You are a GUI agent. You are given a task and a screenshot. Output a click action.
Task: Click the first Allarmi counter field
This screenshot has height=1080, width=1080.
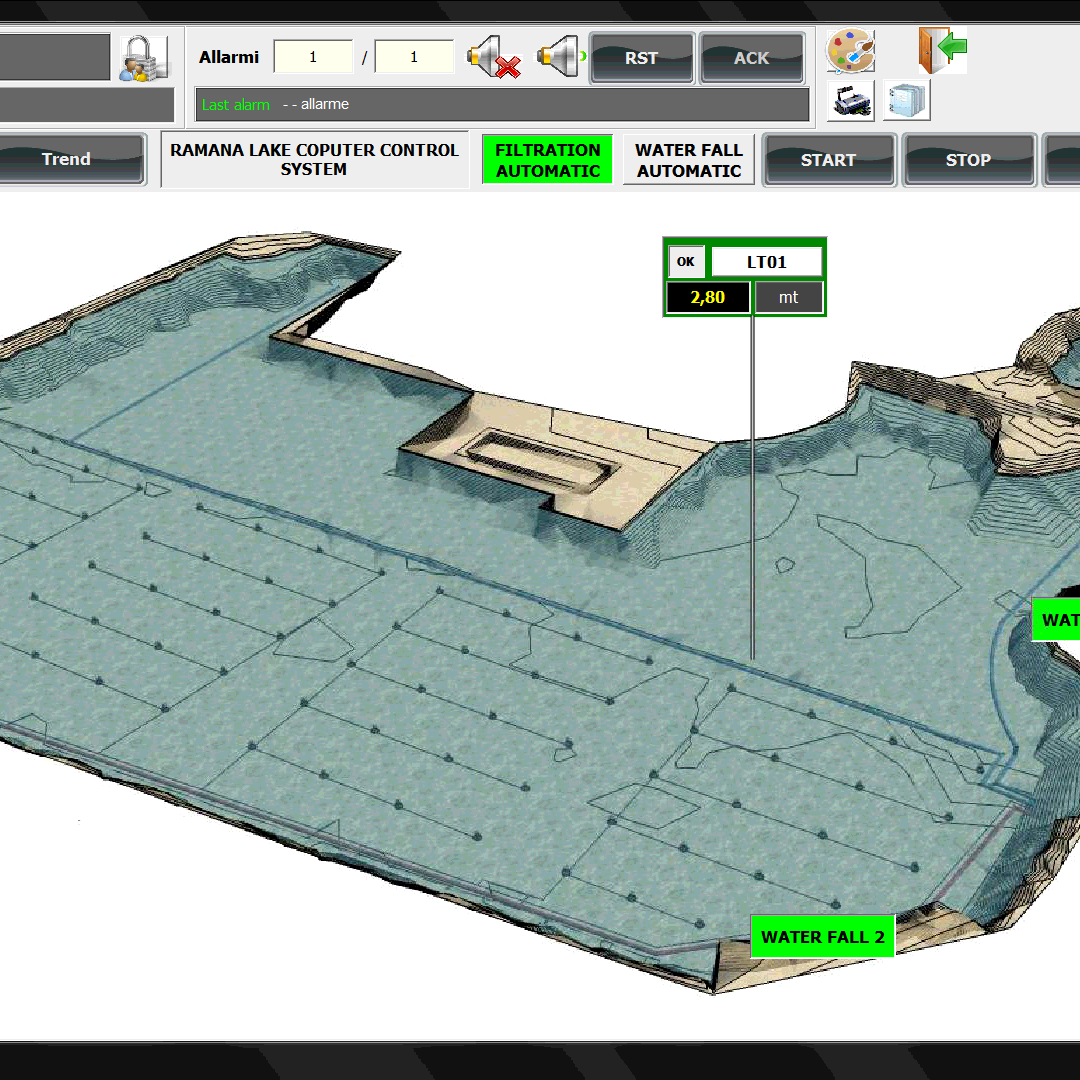point(313,57)
